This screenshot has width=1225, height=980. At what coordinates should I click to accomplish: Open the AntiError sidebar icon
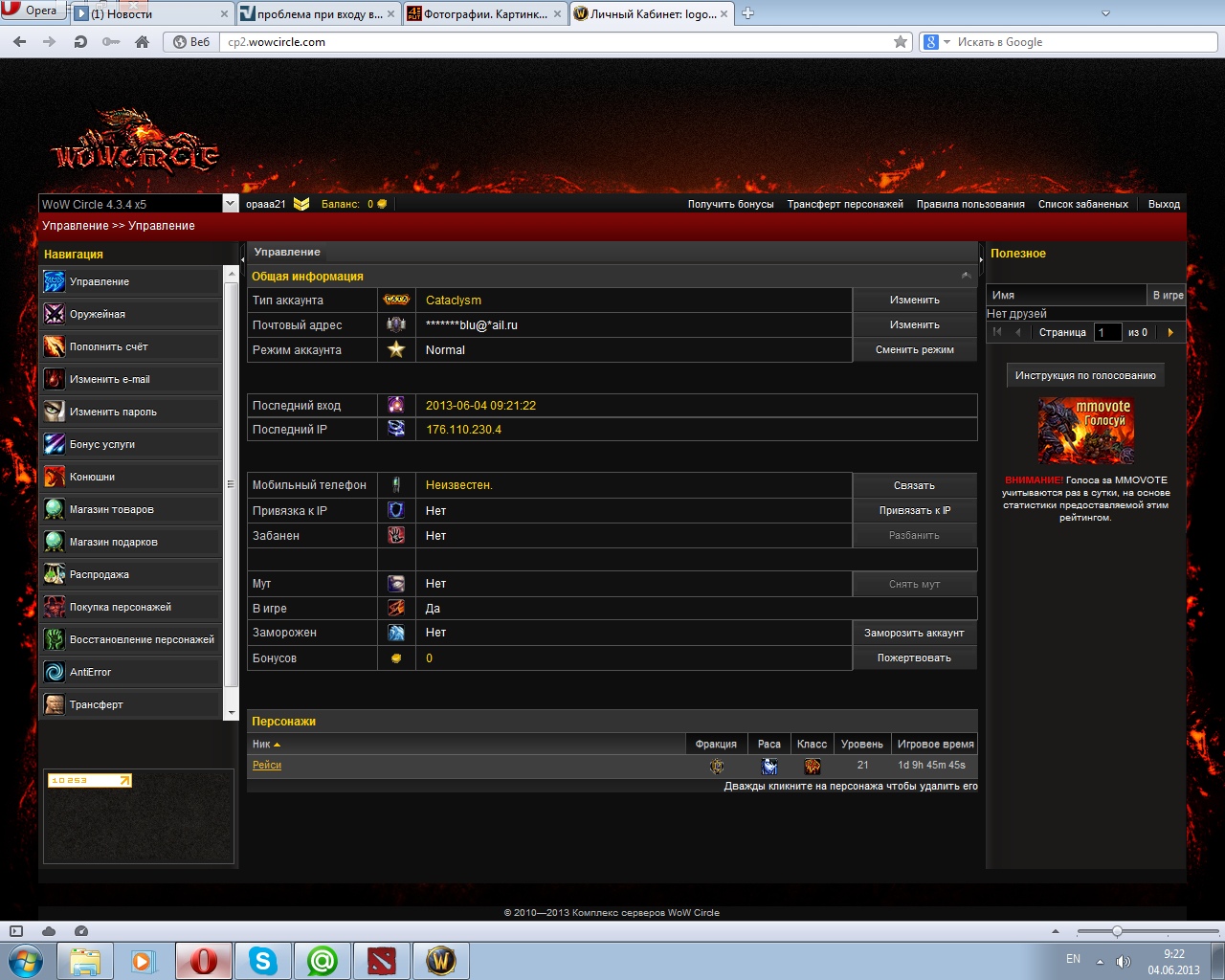pos(55,672)
